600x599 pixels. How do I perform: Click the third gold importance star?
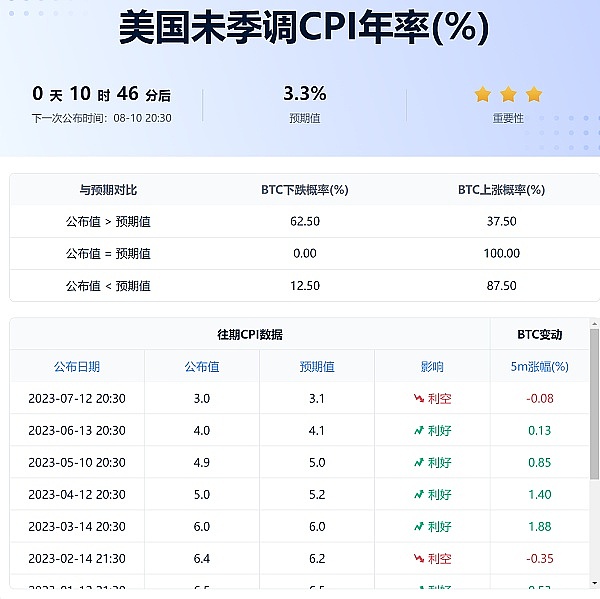534,94
